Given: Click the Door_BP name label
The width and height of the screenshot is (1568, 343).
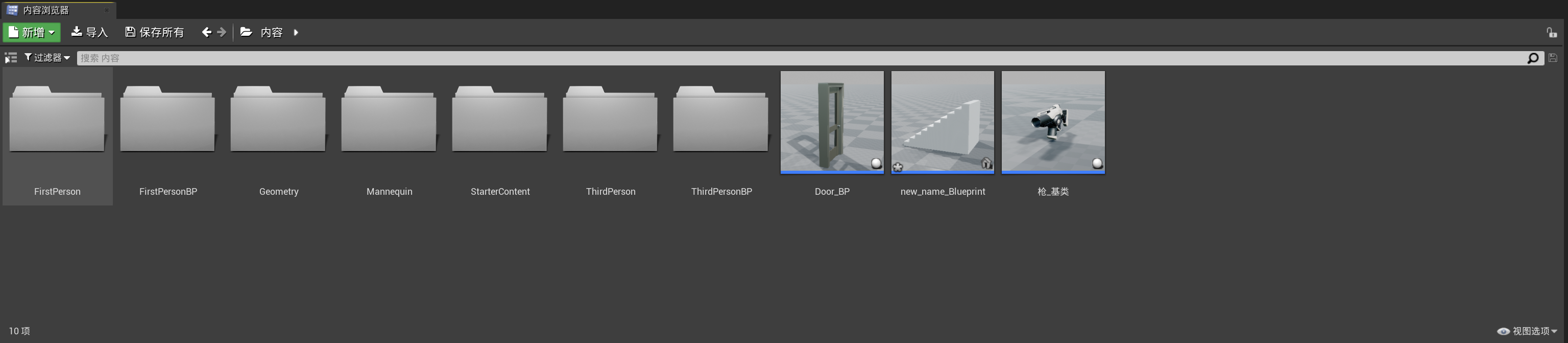Looking at the screenshot, I should click(832, 191).
